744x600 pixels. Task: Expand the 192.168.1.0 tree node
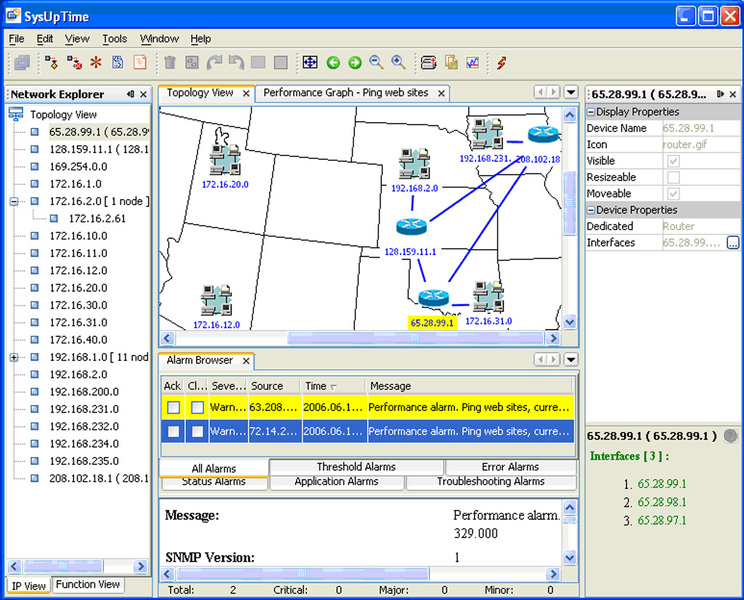click(x=14, y=358)
